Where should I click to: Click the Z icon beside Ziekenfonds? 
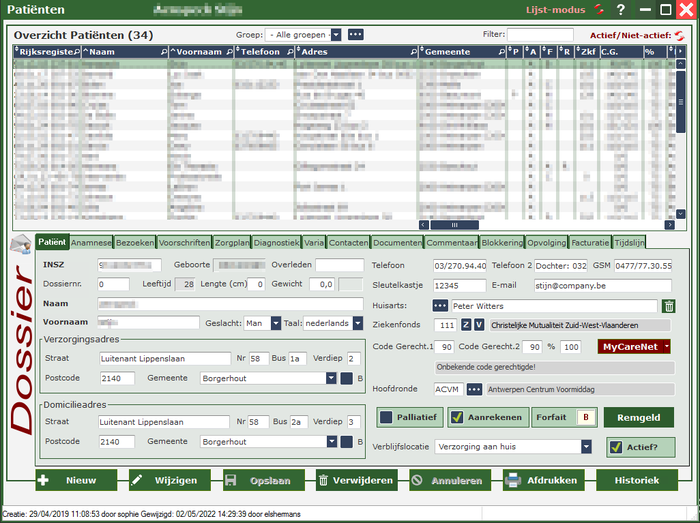466,325
